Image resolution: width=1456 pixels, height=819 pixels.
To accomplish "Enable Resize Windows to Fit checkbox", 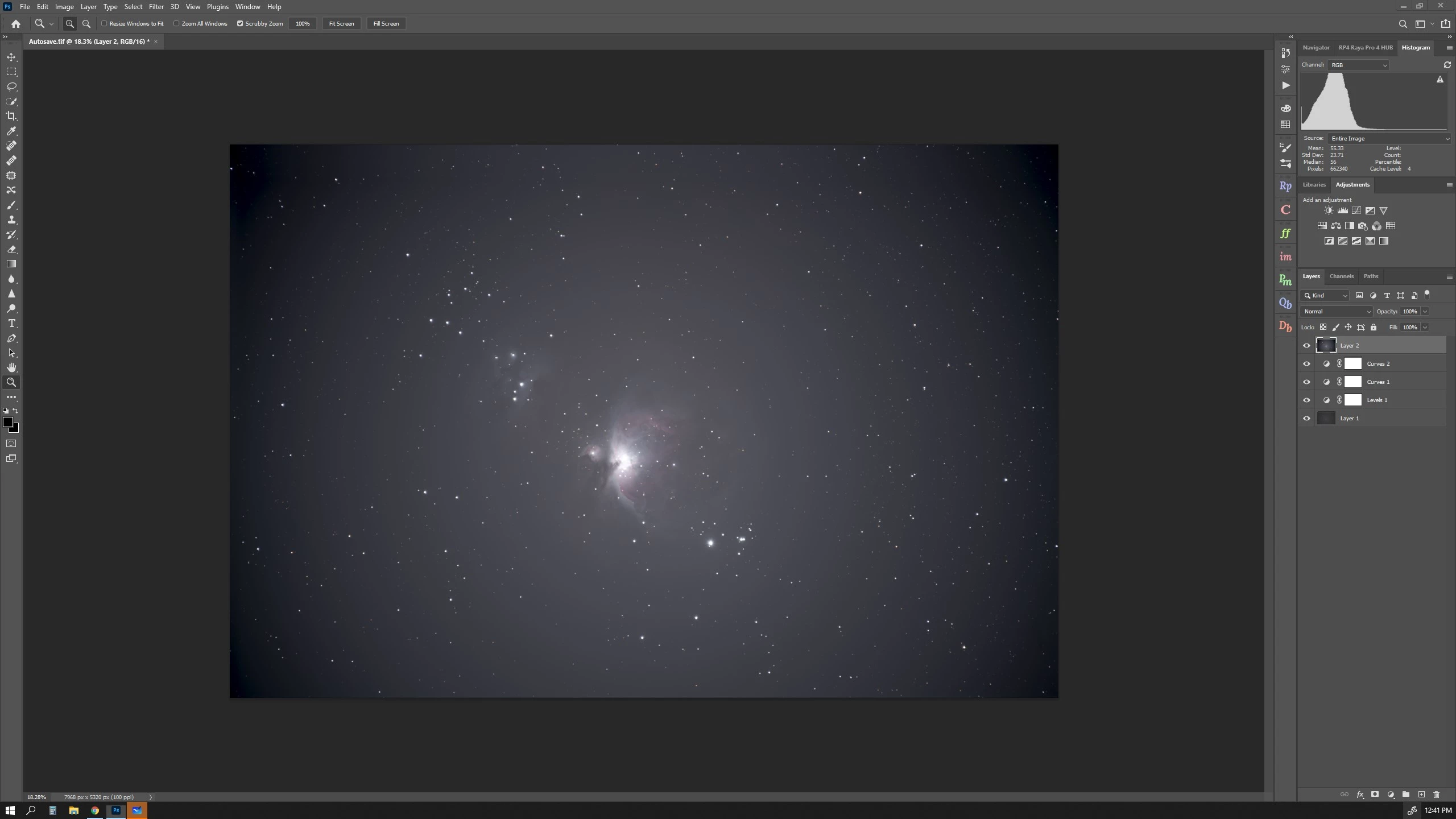I will click(105, 23).
